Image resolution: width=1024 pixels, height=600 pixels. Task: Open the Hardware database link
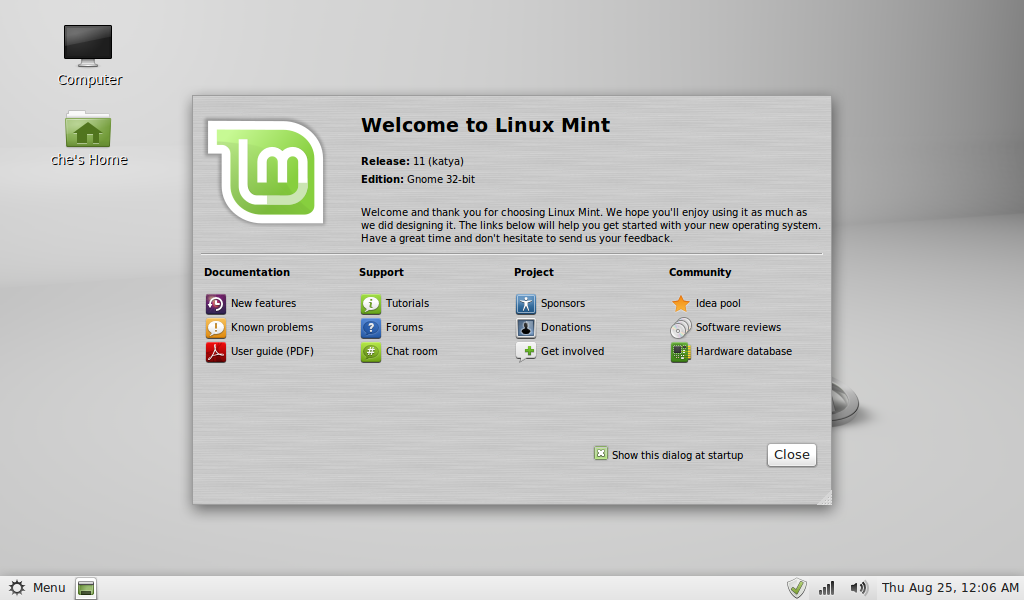[743, 351]
